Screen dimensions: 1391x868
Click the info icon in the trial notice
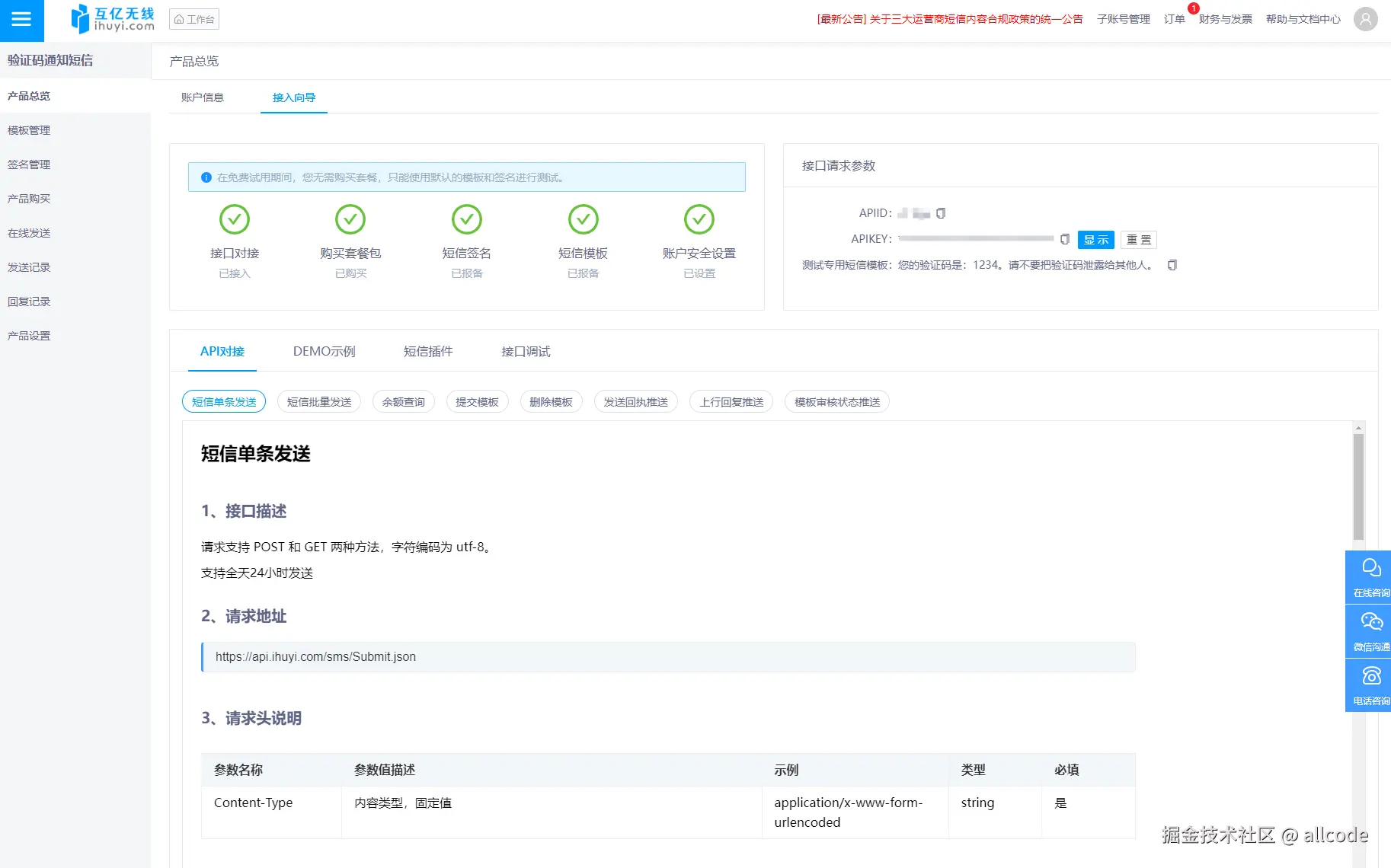(x=206, y=177)
